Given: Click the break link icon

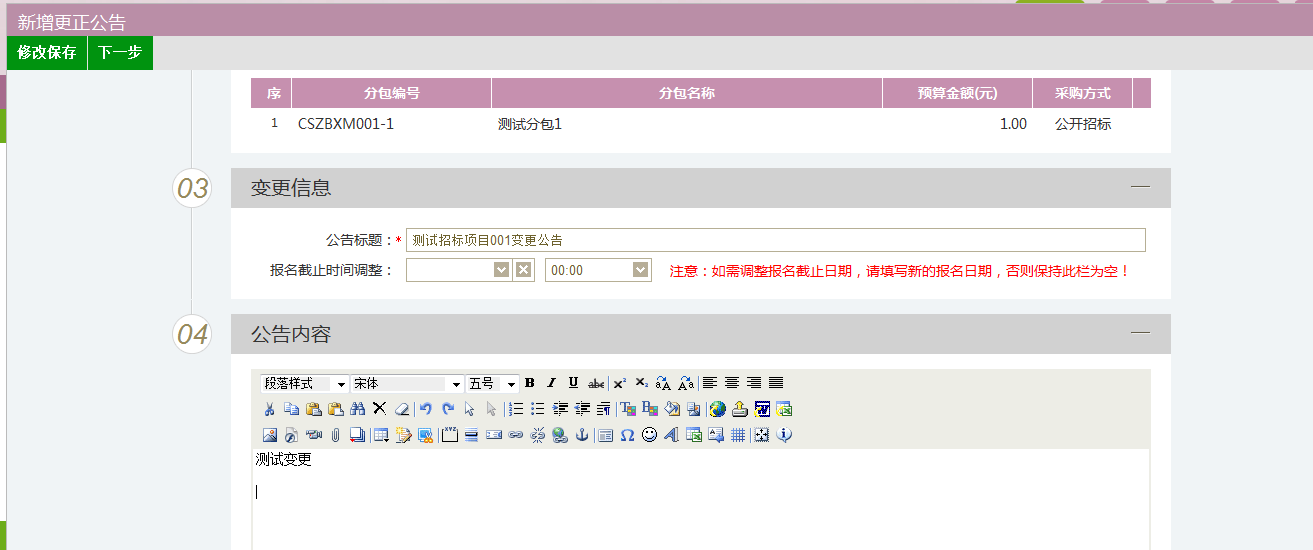Looking at the screenshot, I should (538, 435).
